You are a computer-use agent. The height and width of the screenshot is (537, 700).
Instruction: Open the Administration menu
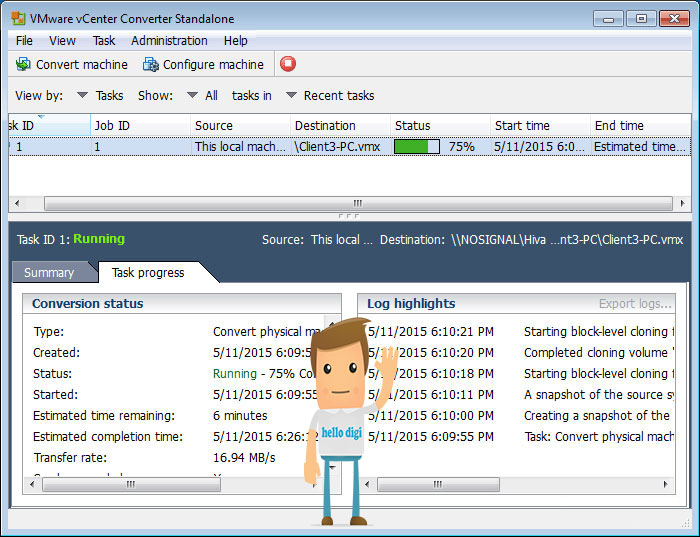(x=169, y=41)
